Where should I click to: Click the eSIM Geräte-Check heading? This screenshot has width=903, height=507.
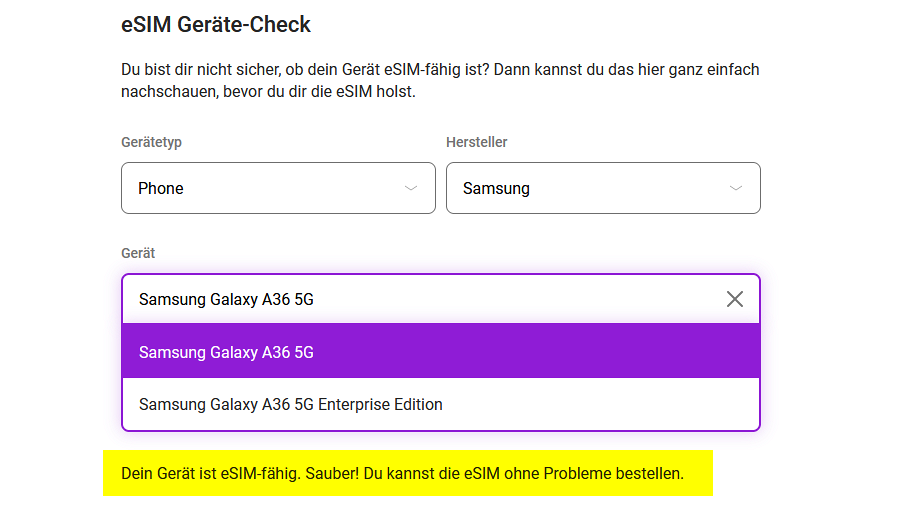pyautogui.click(x=216, y=25)
